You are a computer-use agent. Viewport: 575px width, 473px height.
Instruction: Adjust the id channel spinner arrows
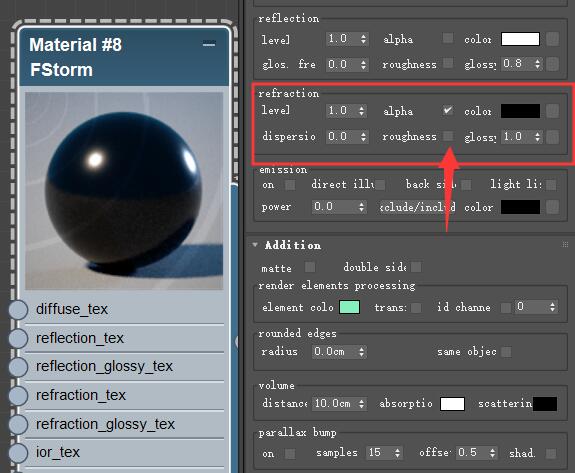tap(552, 307)
